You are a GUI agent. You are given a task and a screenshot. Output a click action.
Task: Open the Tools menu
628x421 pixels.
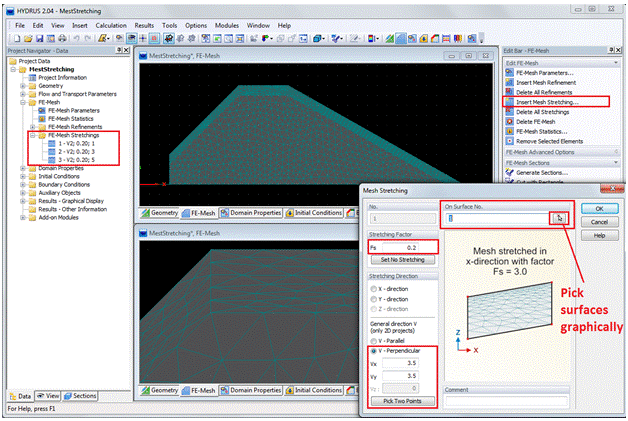(169, 26)
